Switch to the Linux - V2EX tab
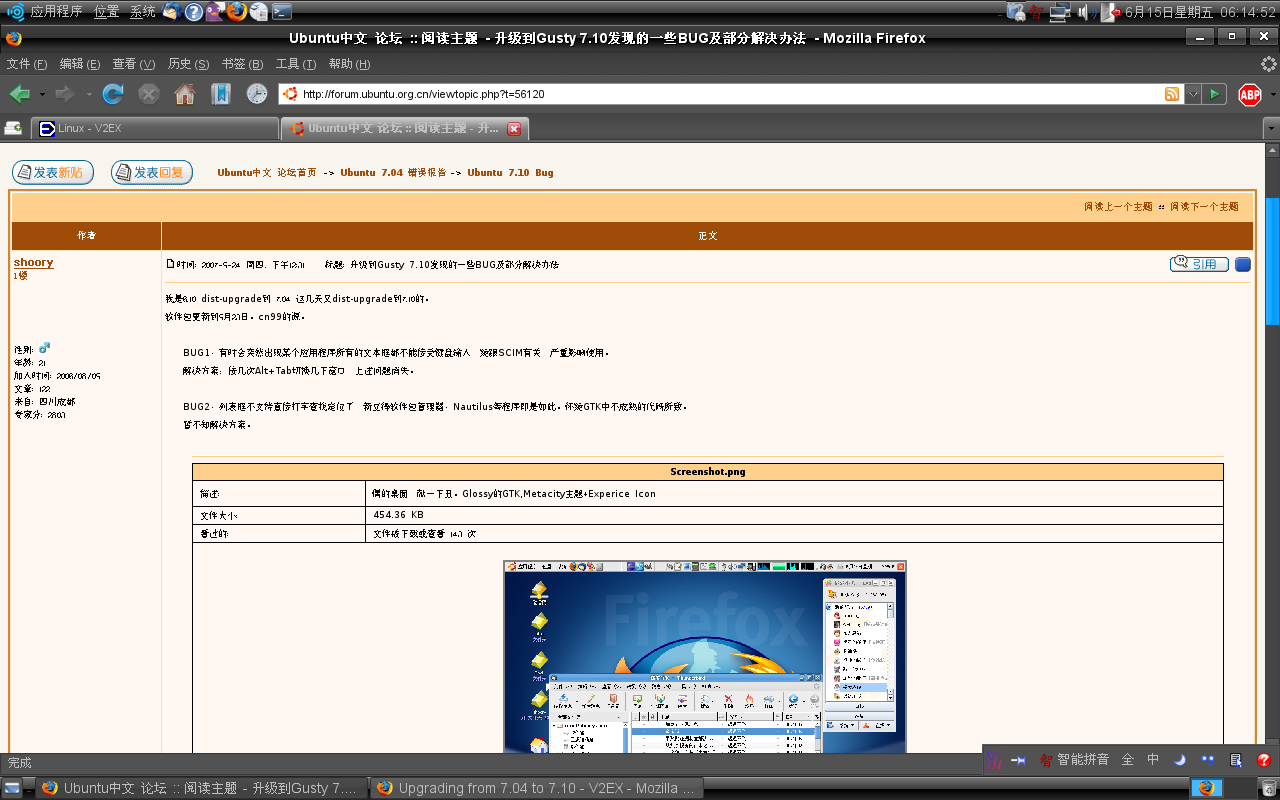 coord(155,128)
